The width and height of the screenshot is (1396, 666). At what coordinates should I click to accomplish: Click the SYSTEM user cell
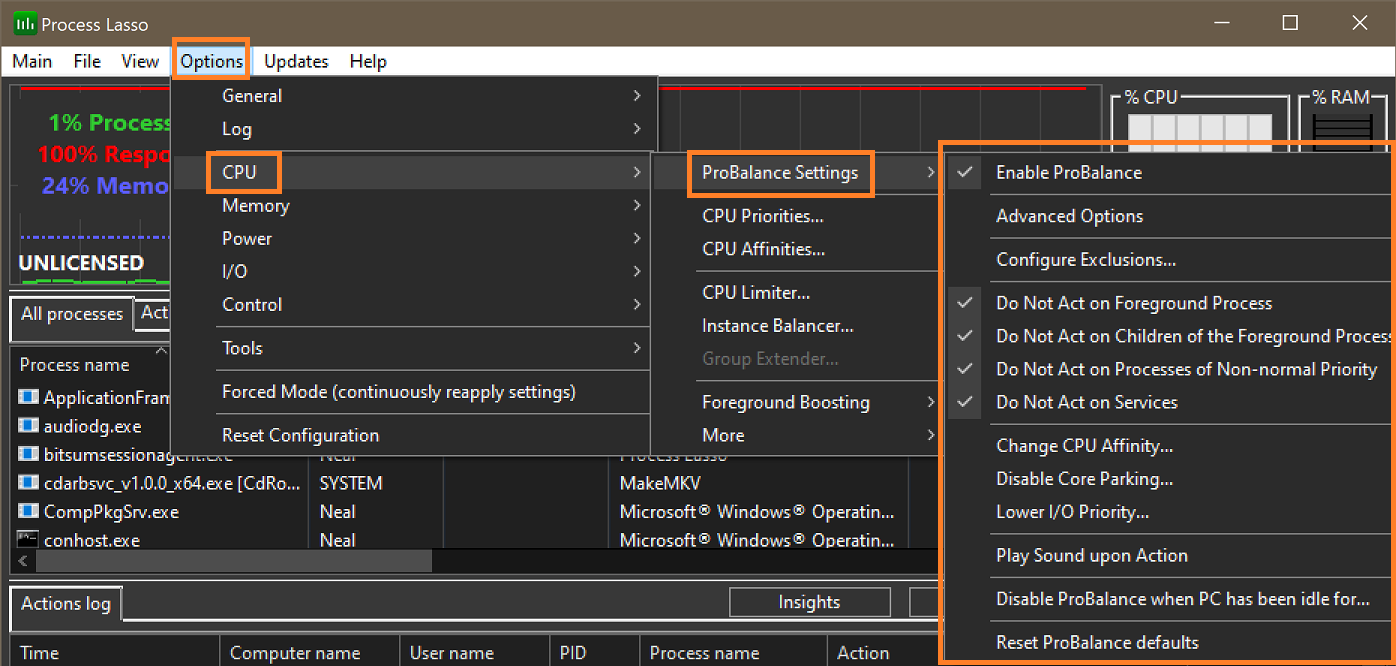351,483
